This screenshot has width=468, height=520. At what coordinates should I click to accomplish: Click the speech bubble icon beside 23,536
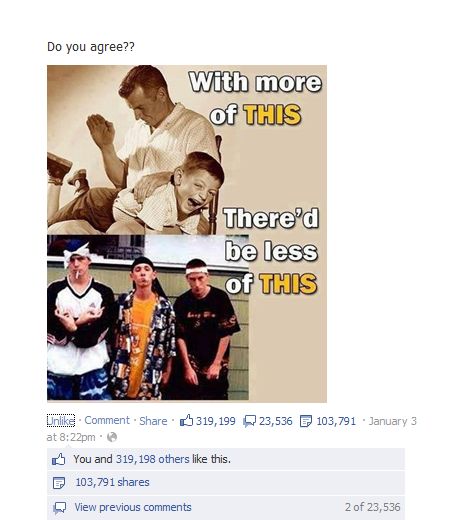250,421
